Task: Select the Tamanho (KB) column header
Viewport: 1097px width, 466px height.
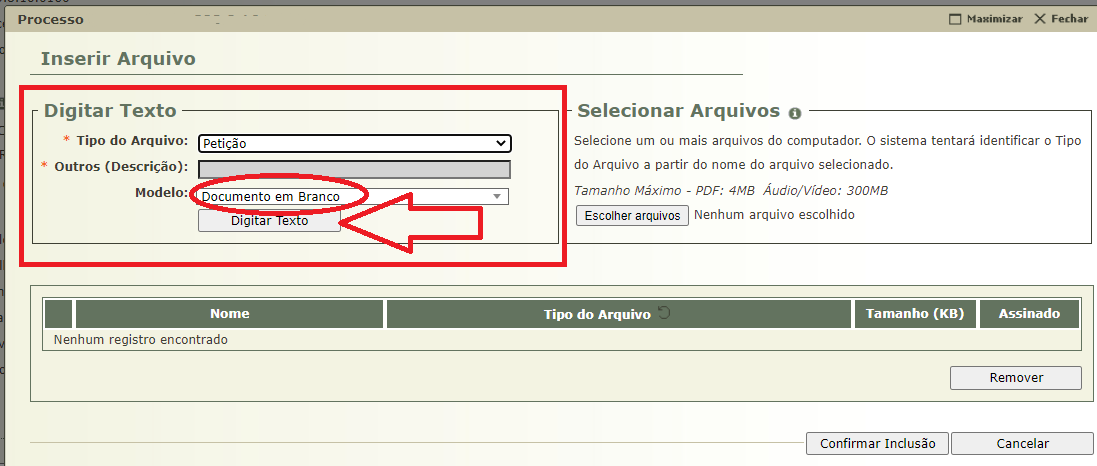Action: (x=915, y=314)
